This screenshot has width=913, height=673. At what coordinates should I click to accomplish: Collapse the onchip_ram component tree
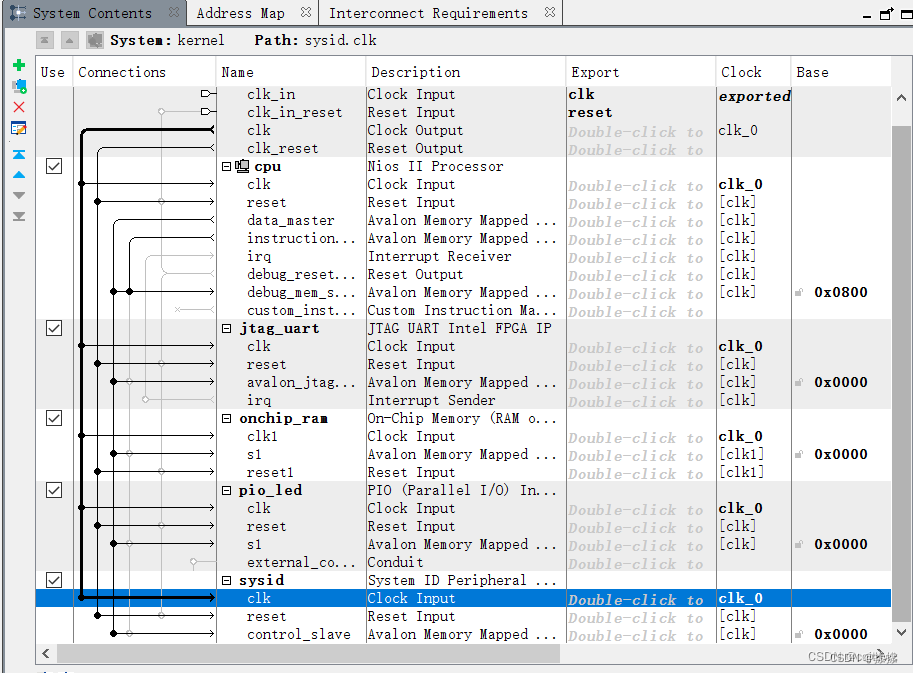pos(227,418)
